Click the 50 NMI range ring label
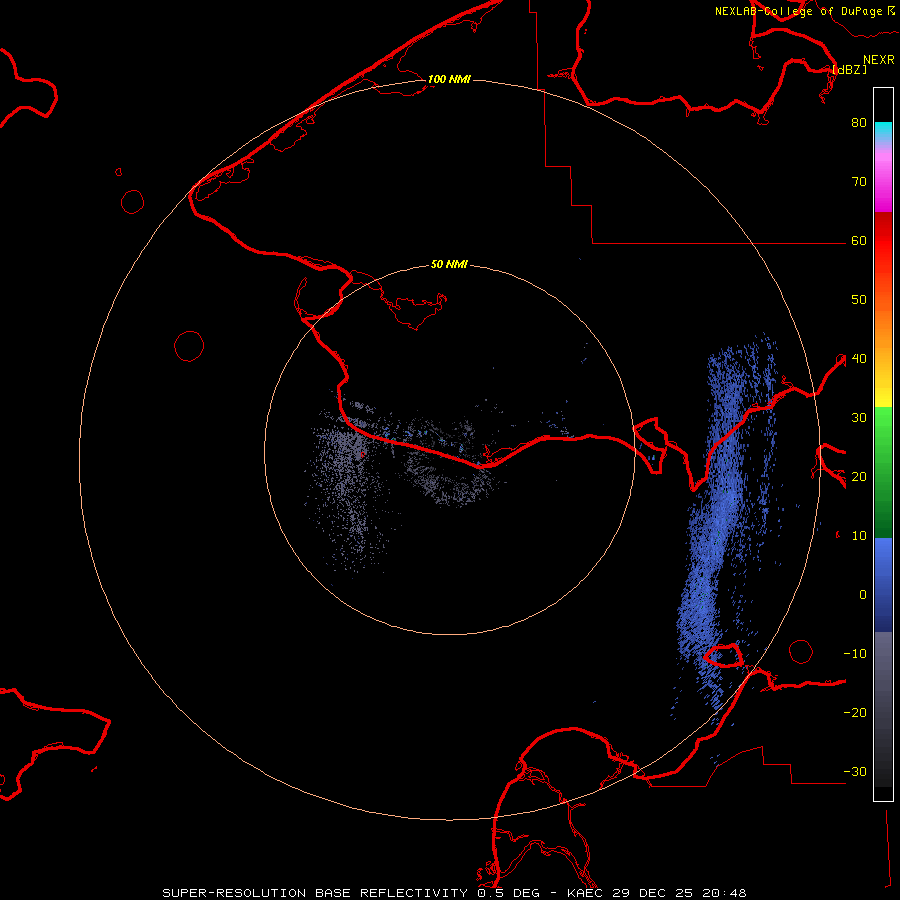900x900 pixels. [449, 265]
